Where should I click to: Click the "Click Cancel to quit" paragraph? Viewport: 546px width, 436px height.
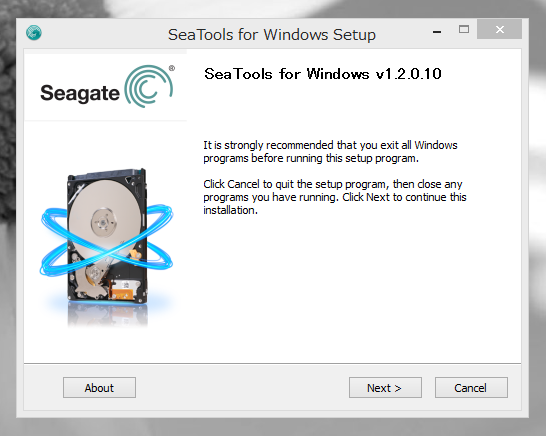(x=335, y=197)
